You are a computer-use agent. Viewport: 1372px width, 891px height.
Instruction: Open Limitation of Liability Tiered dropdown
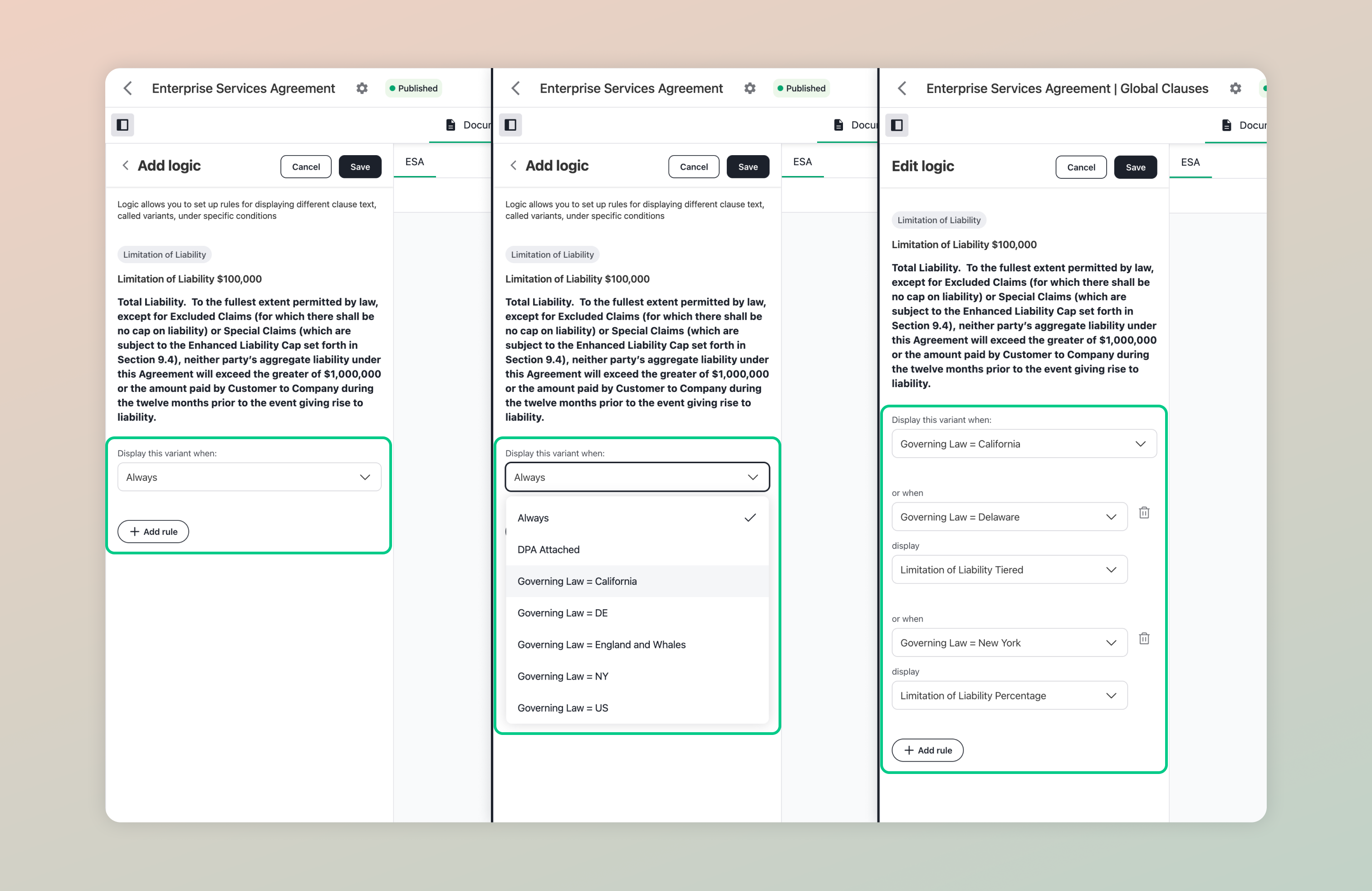coord(1009,569)
